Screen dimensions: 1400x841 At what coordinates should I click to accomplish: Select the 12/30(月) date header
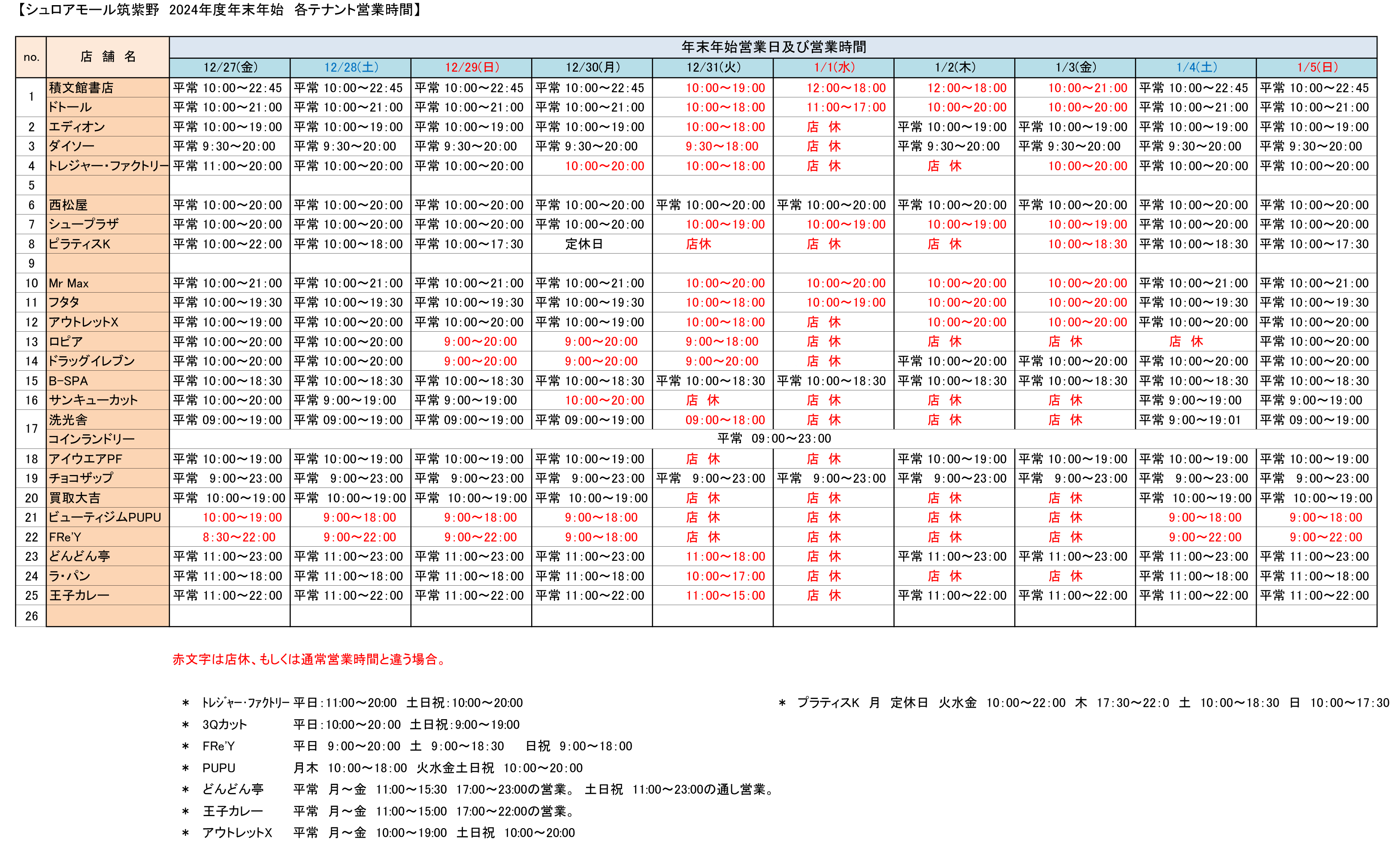[x=592, y=67]
